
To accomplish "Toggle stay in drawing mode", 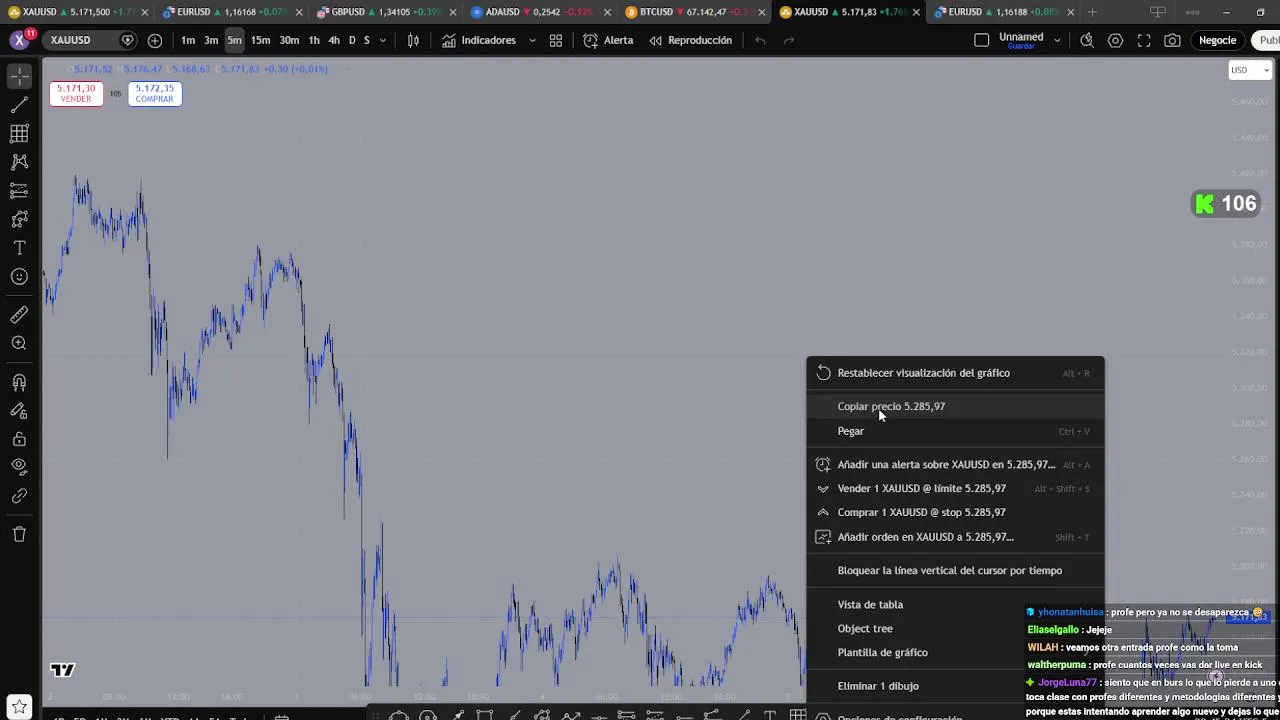I will point(19,411).
